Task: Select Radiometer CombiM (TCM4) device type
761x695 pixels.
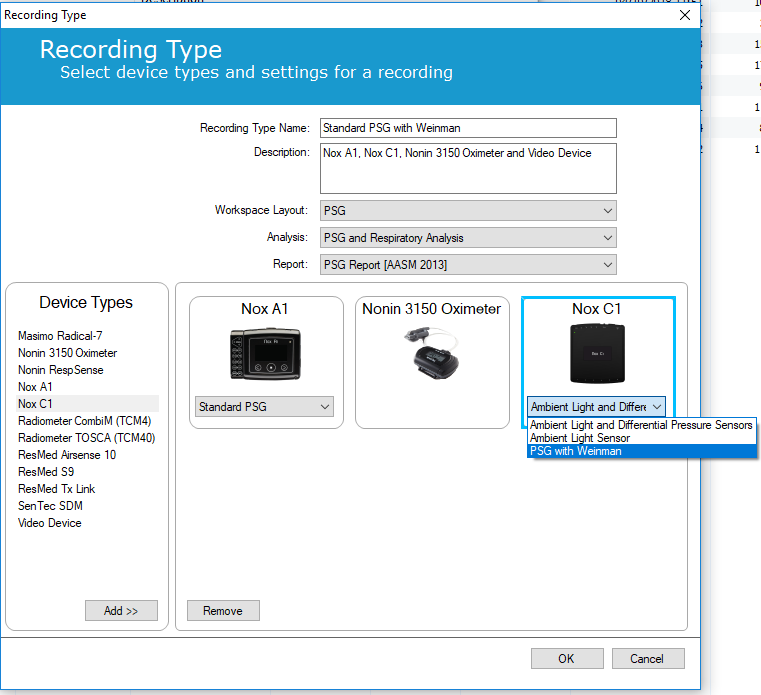Action: (x=84, y=421)
